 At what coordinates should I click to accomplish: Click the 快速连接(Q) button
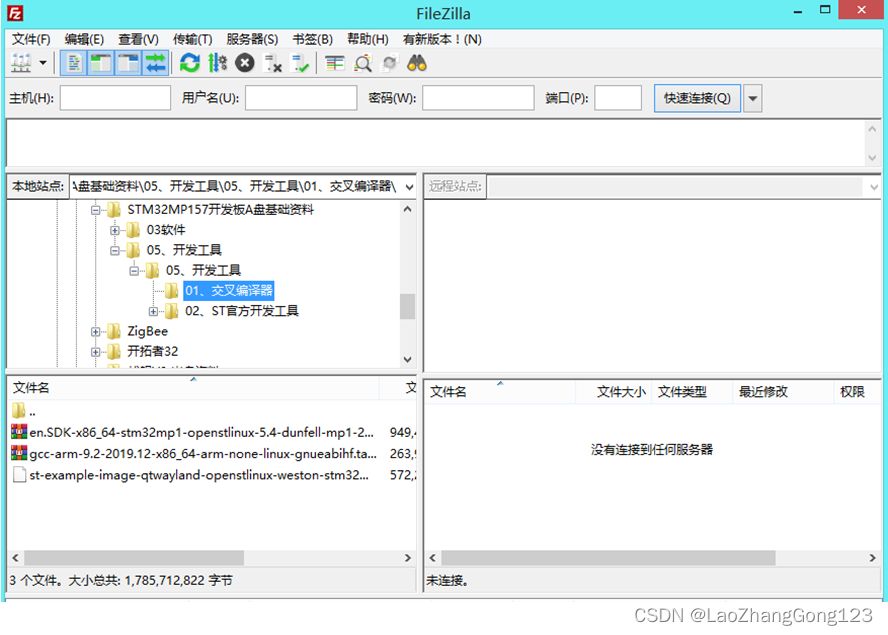tap(697, 98)
